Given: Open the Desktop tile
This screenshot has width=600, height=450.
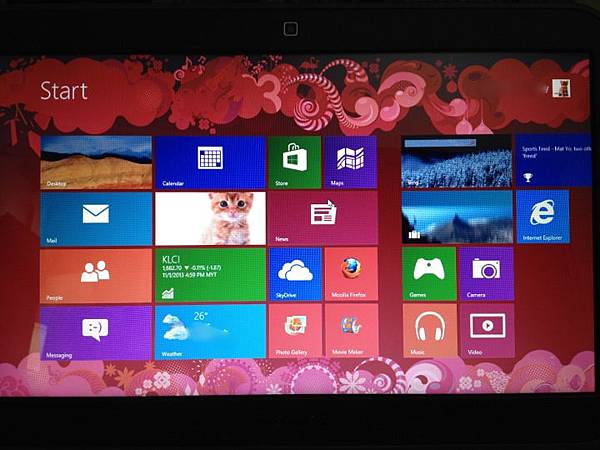Looking at the screenshot, I should click(96, 162).
